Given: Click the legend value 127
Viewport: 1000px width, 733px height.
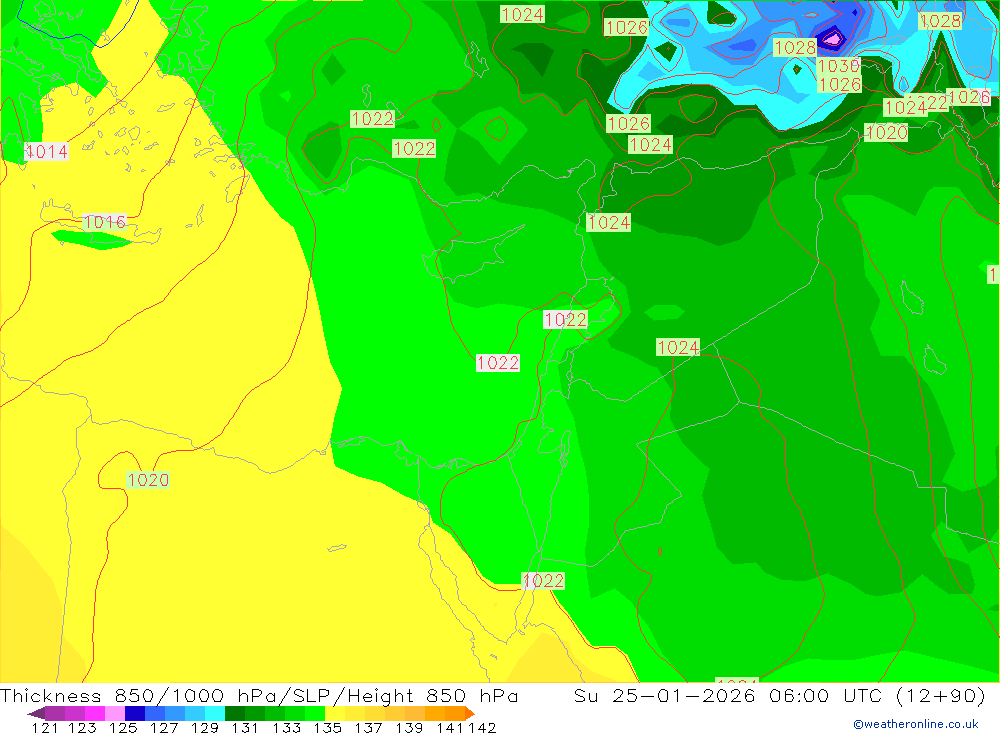Looking at the screenshot, I should (164, 727).
